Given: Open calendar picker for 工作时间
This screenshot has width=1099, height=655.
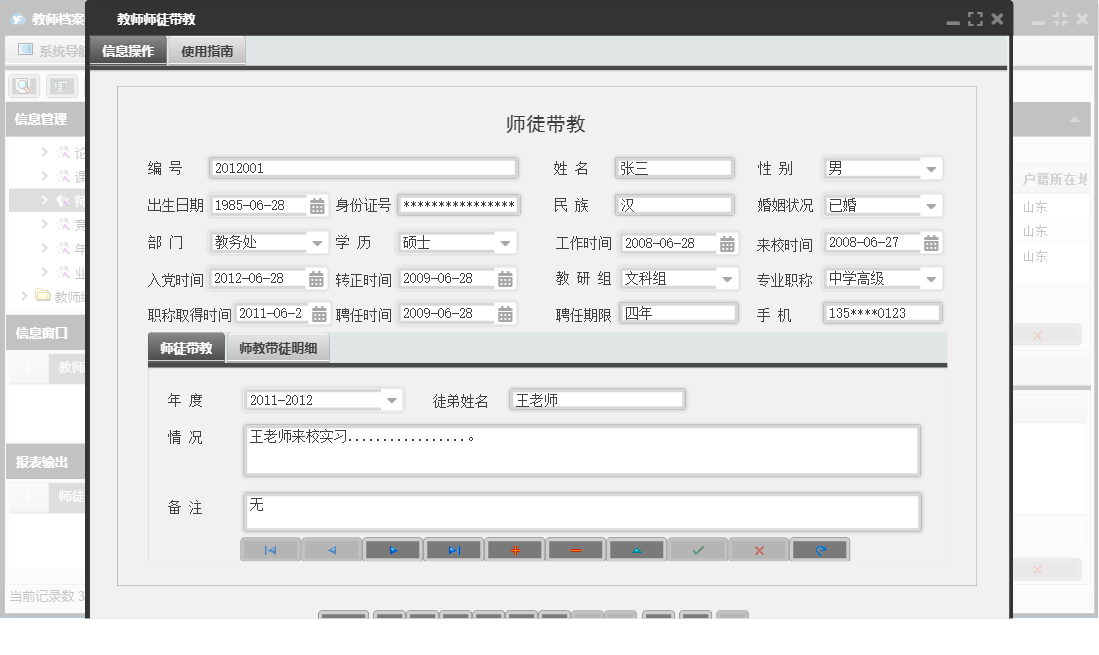Looking at the screenshot, I should pyautogui.click(x=728, y=244).
